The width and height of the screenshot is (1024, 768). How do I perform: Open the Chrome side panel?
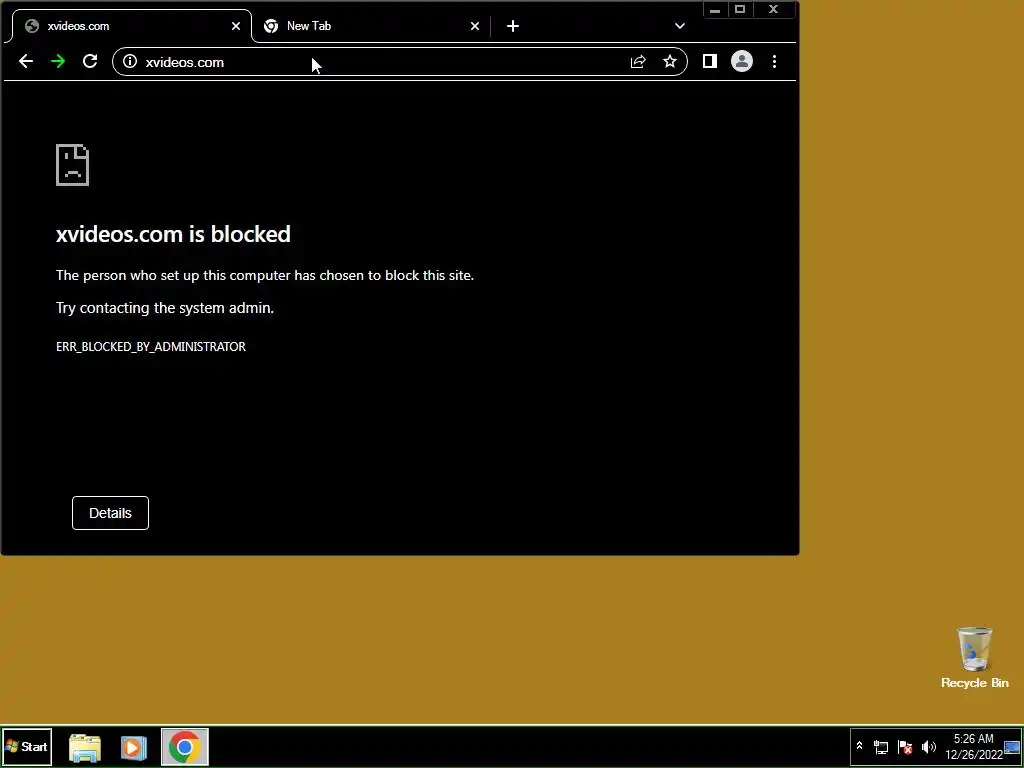coord(710,61)
